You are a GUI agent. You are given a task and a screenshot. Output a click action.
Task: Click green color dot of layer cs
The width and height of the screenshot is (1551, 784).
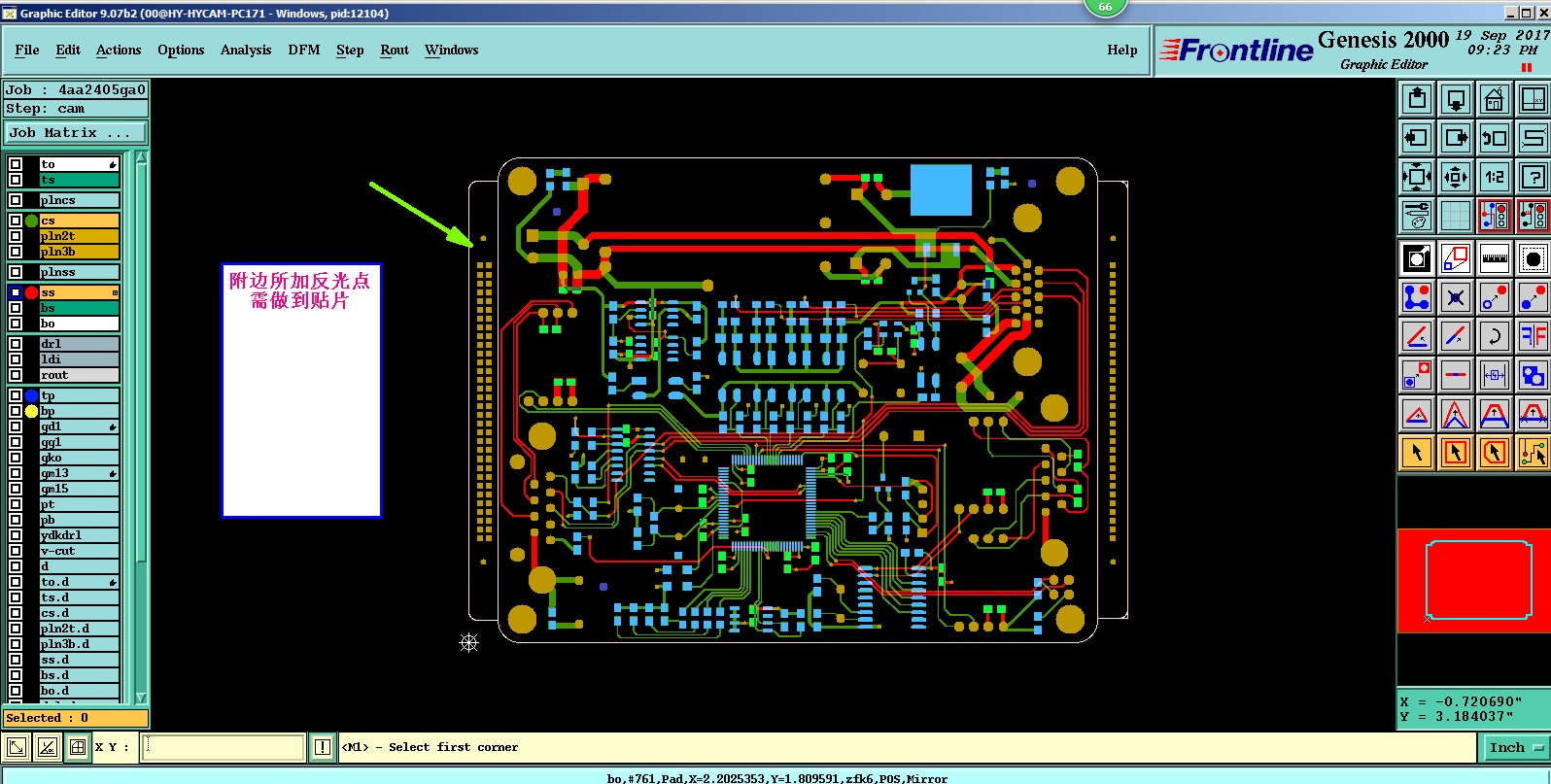[x=31, y=221]
